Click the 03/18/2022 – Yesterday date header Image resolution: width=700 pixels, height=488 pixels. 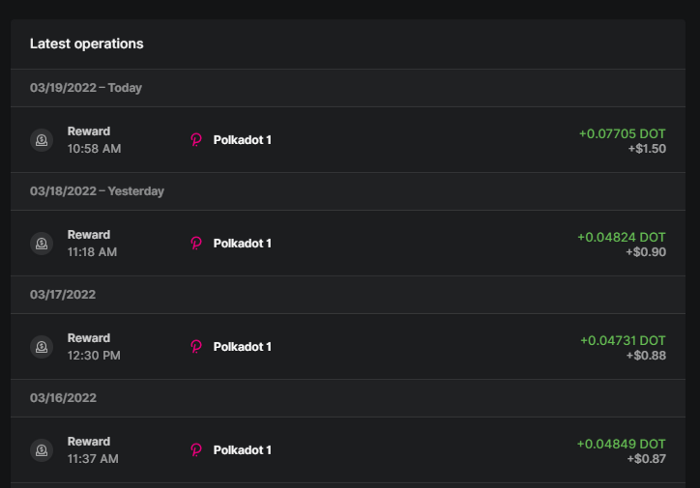click(97, 191)
